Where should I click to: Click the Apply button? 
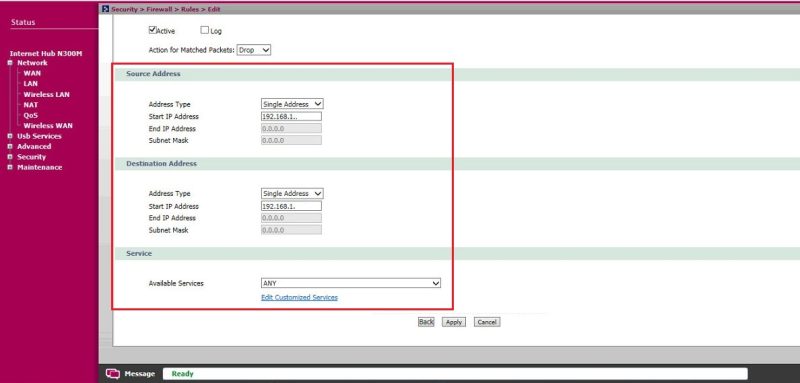(x=454, y=322)
